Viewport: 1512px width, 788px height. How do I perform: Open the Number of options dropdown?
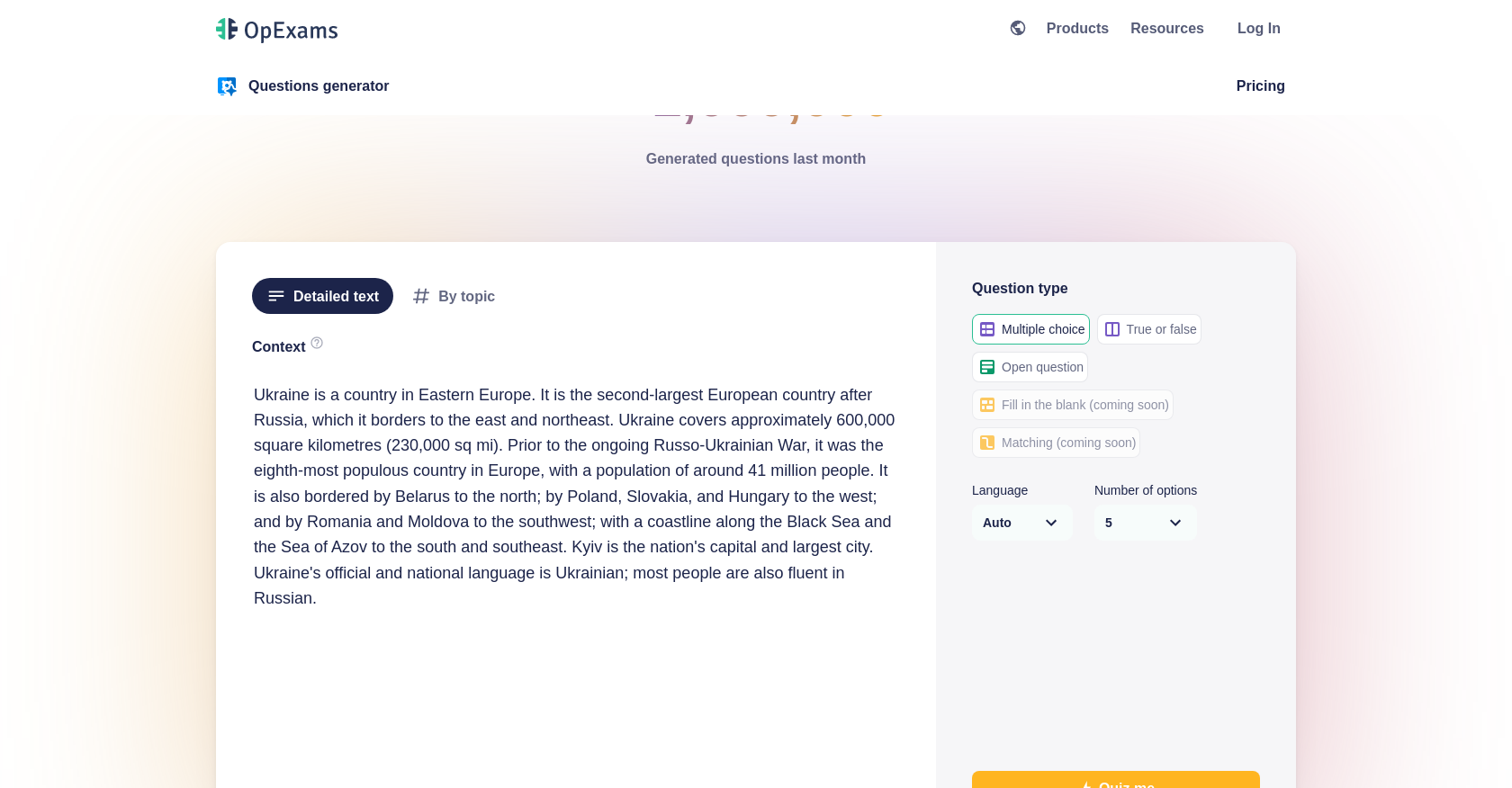(x=1145, y=523)
